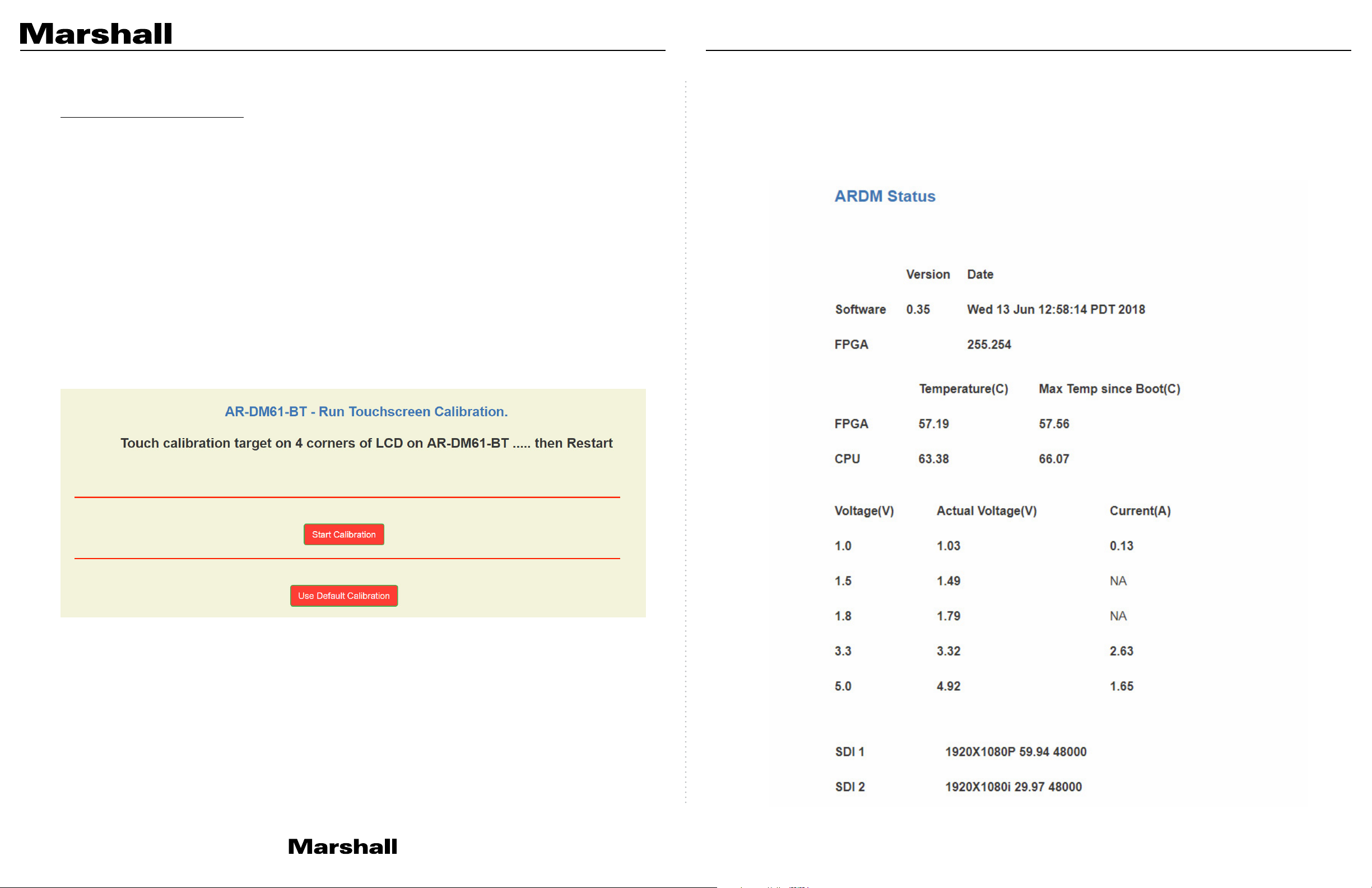Viewport: 1372px width, 888px height.
Task: Click the SDI 2 label
Action: coord(850,787)
